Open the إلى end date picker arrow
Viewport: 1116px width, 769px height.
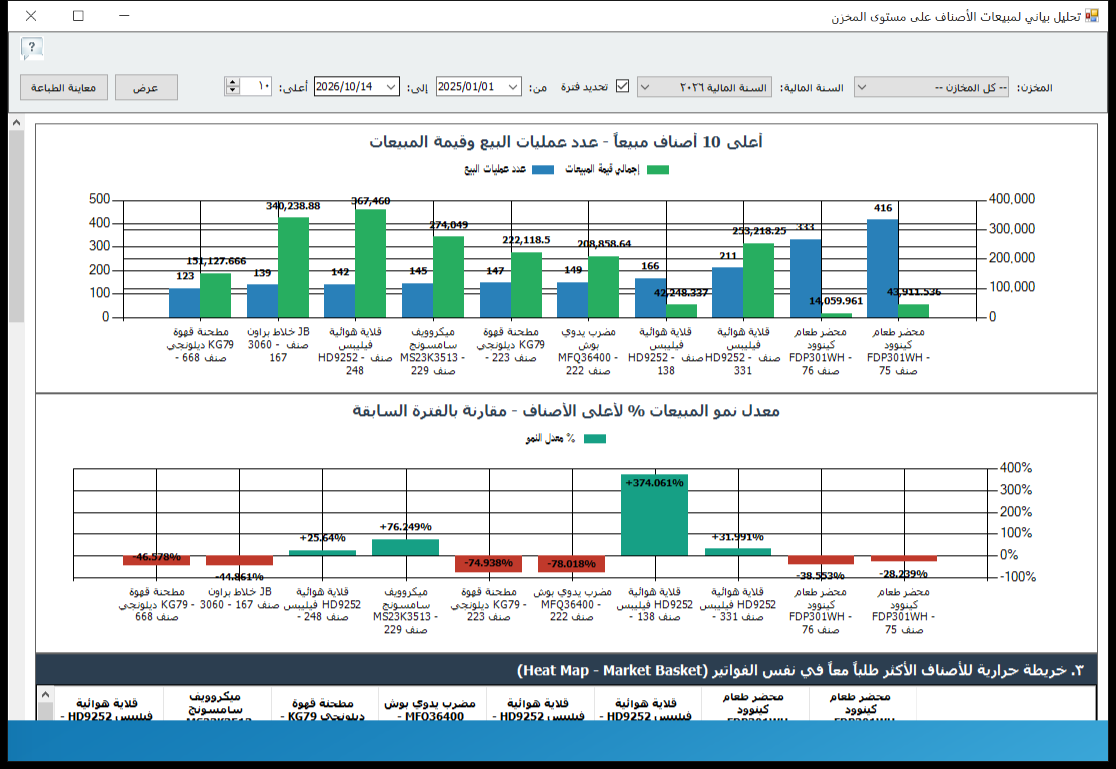(391, 87)
